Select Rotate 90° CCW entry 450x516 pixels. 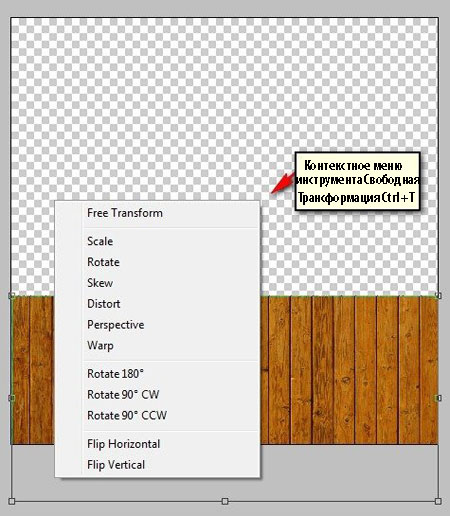pos(158,415)
